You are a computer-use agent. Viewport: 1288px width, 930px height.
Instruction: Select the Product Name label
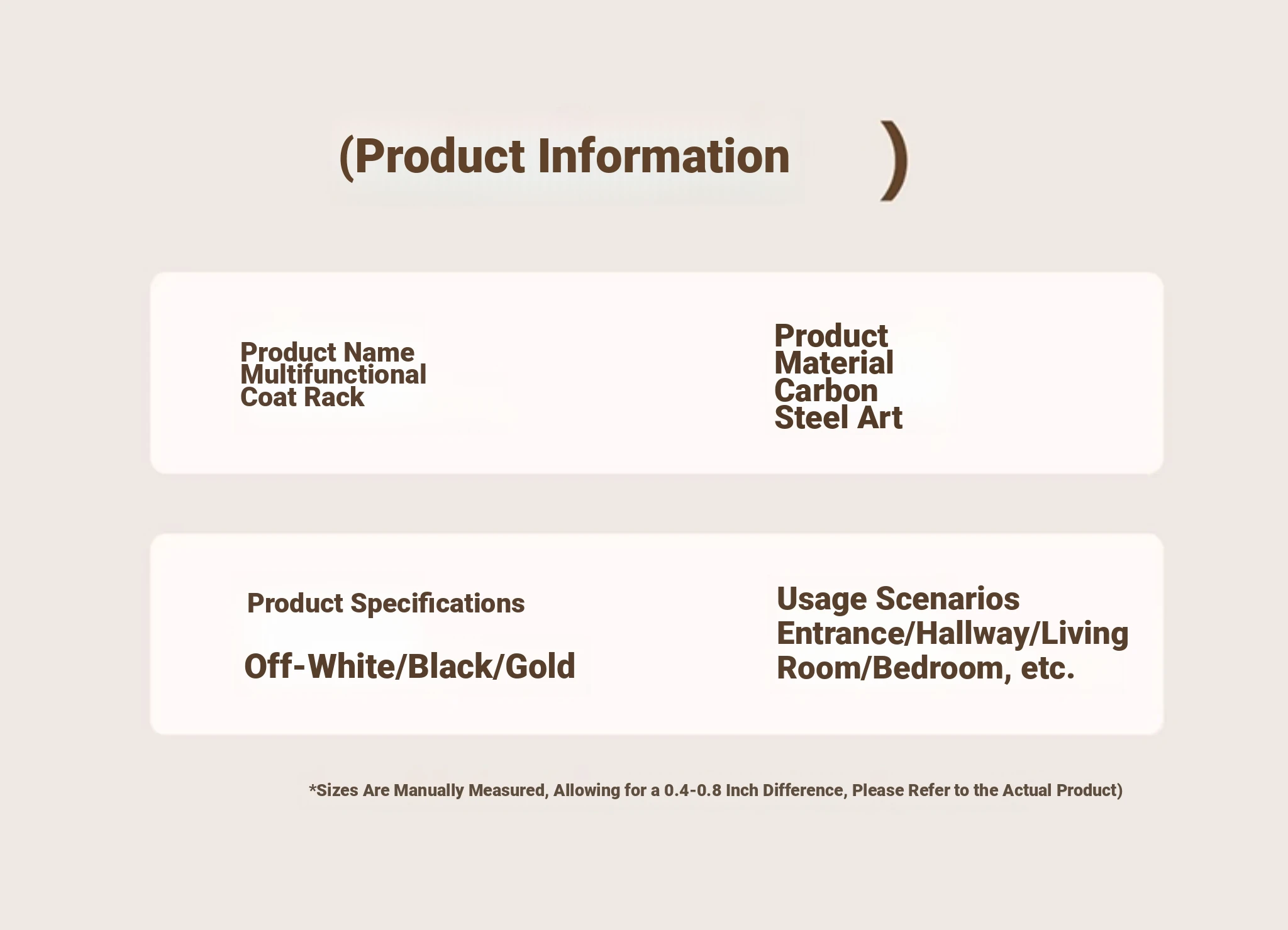pos(327,352)
